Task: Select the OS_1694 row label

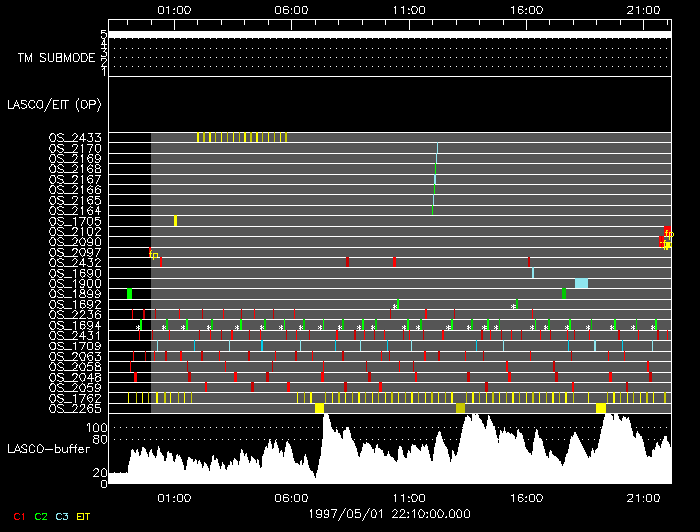Action: [x=75, y=325]
